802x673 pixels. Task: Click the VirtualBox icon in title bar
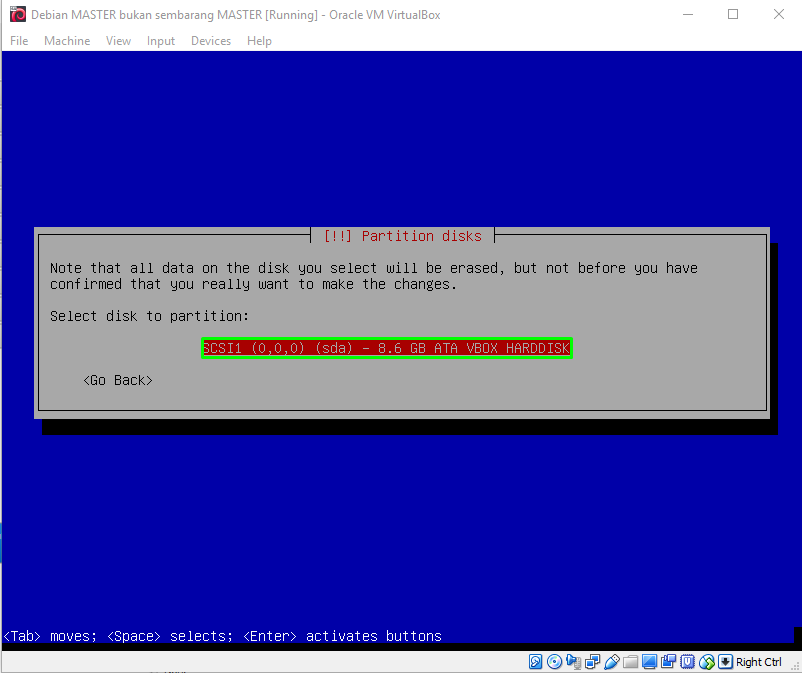coord(18,14)
